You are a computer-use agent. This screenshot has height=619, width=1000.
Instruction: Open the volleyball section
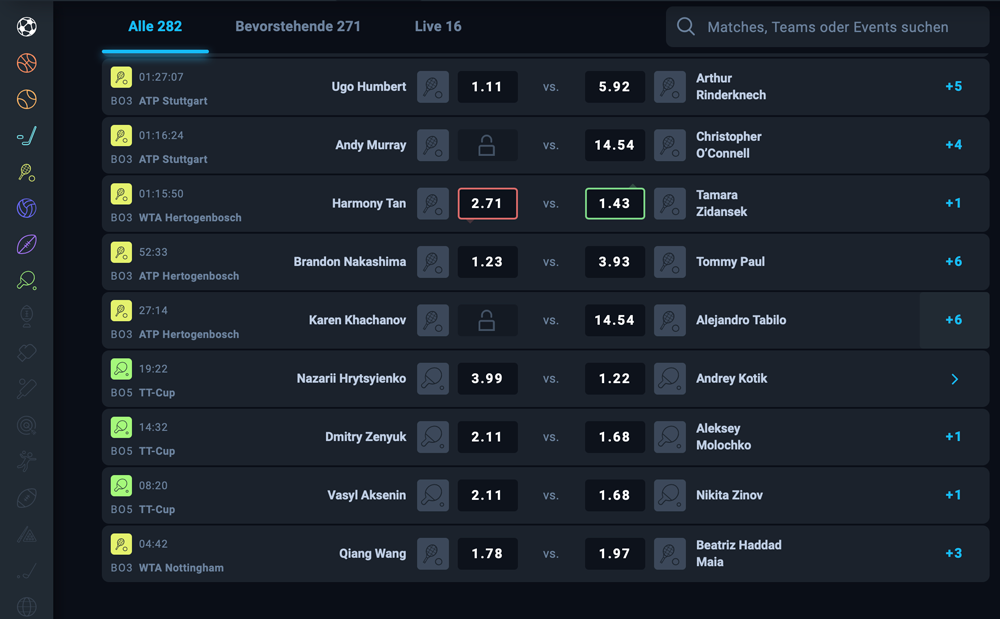(x=25, y=208)
